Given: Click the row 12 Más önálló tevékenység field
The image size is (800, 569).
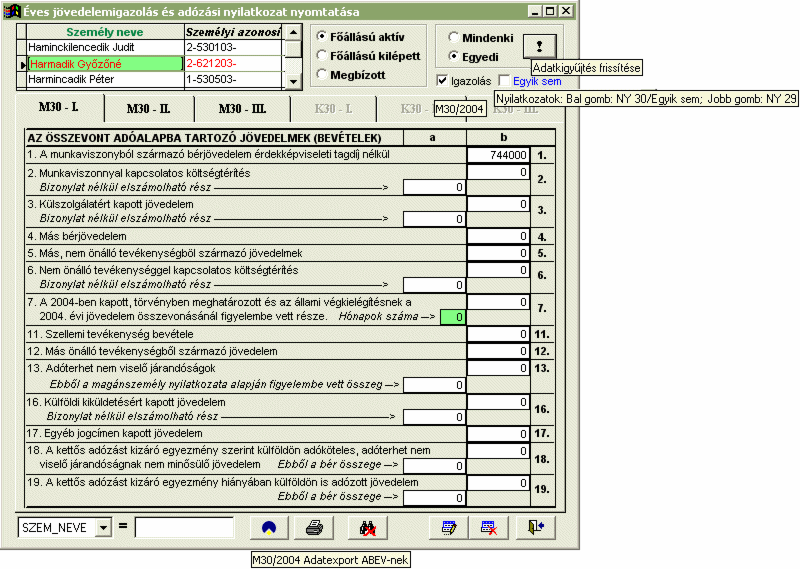Looking at the screenshot, I should 498,351.
